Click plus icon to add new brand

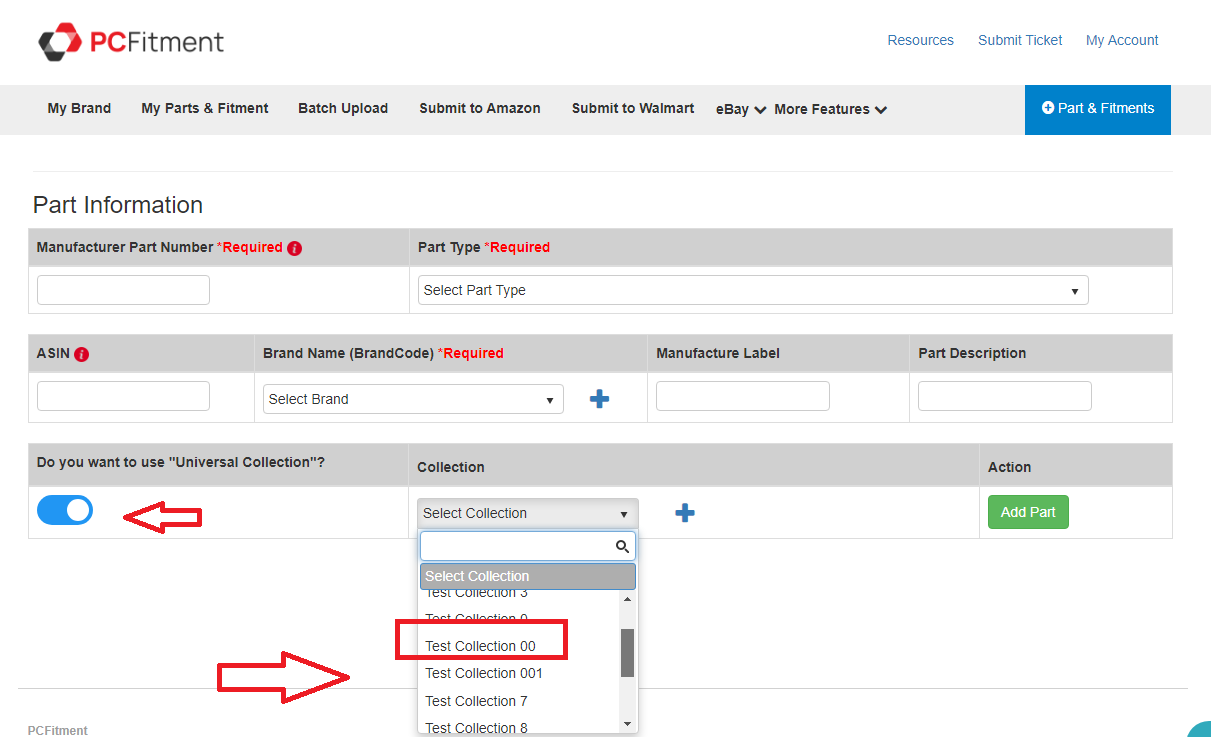(599, 399)
